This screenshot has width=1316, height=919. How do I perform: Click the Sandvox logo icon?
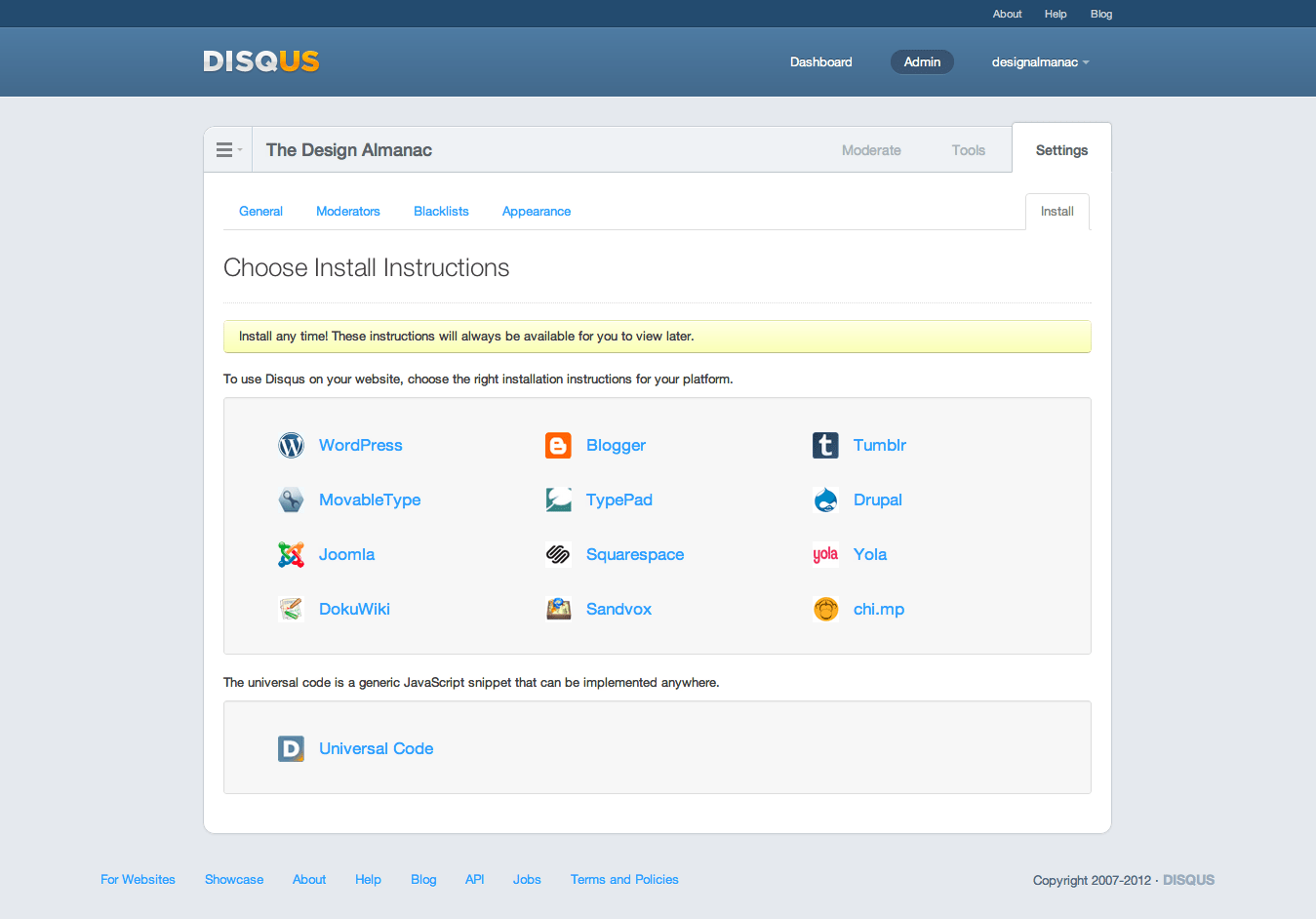click(x=558, y=609)
